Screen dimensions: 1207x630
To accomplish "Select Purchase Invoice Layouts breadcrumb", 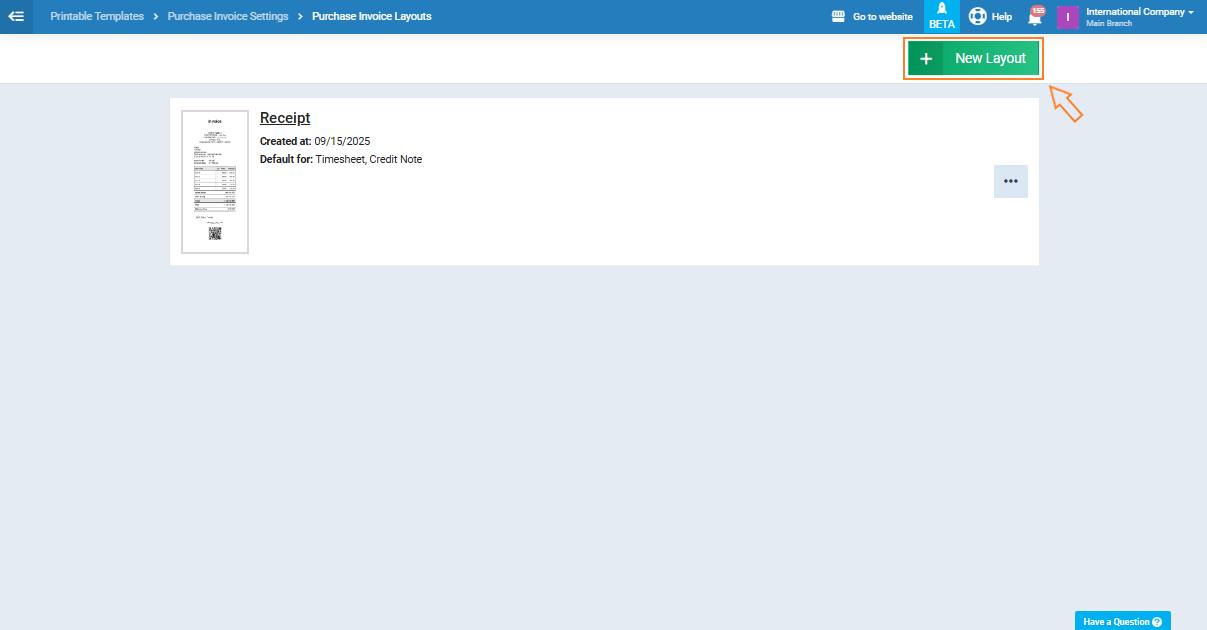I will click(x=372, y=17).
